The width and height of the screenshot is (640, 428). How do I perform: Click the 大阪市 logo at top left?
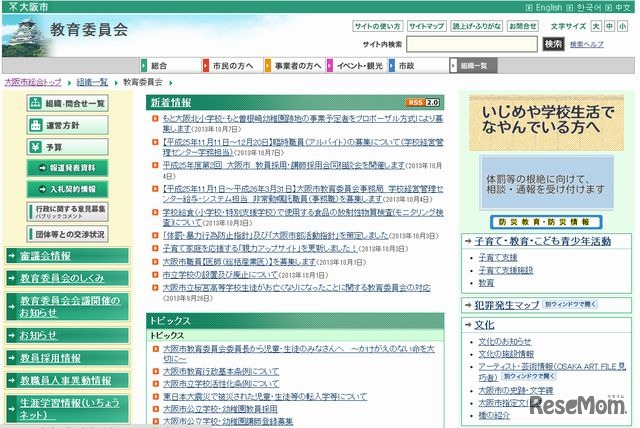tap(29, 7)
